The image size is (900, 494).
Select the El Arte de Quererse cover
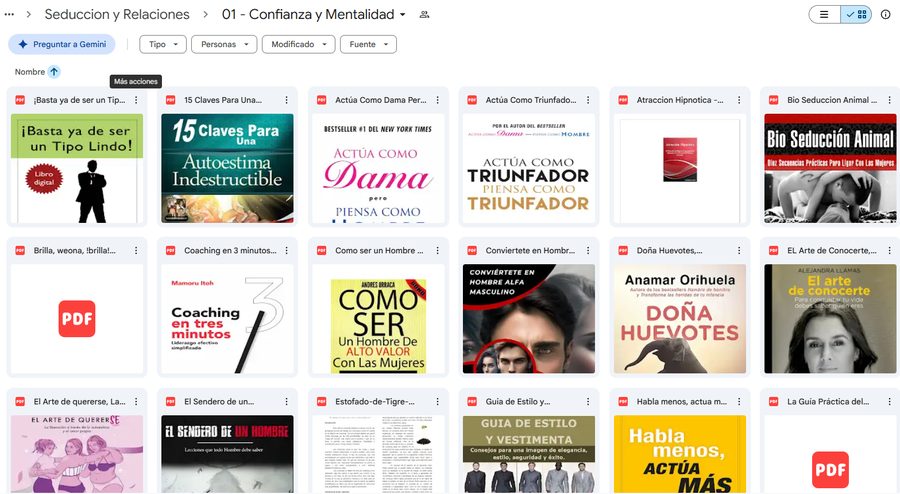coord(77,454)
